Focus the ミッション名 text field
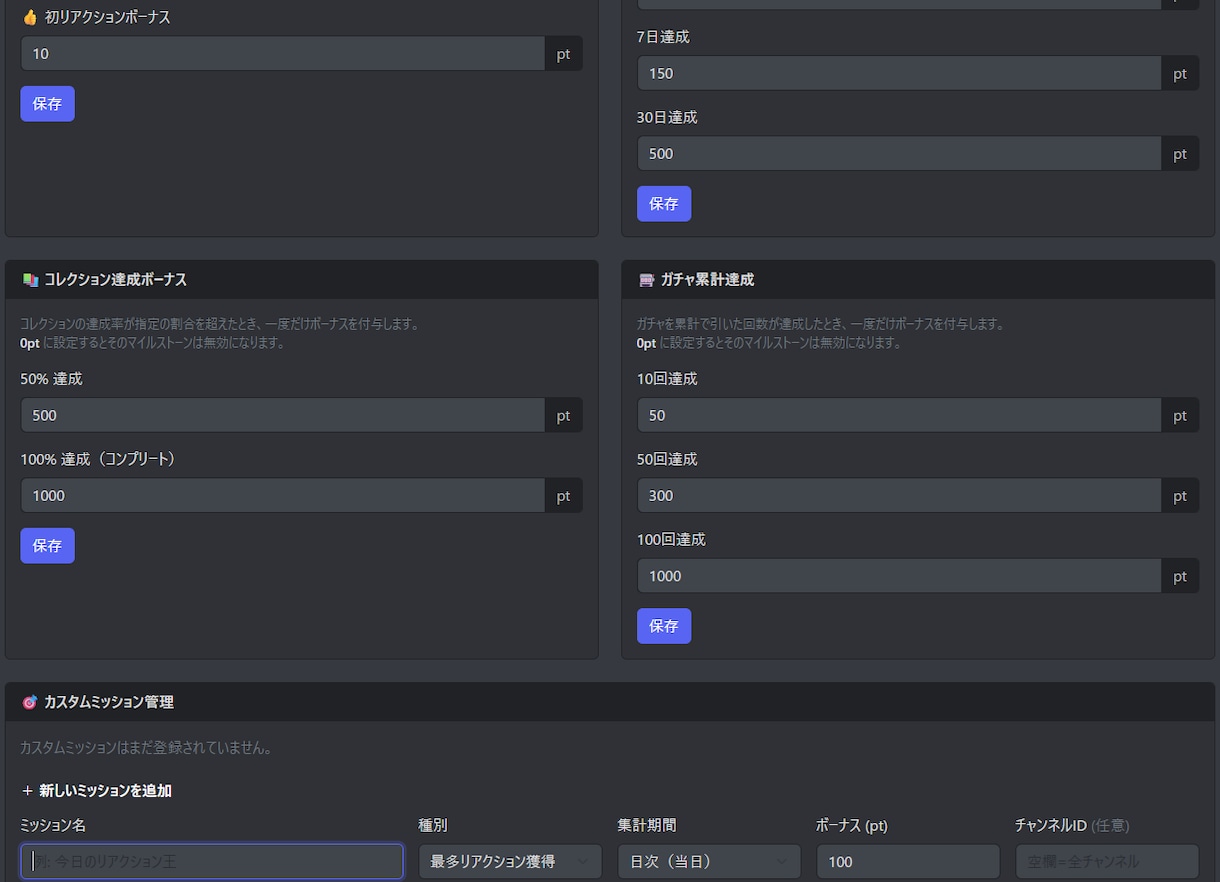The width and height of the screenshot is (1220, 882). pyautogui.click(x=212, y=861)
